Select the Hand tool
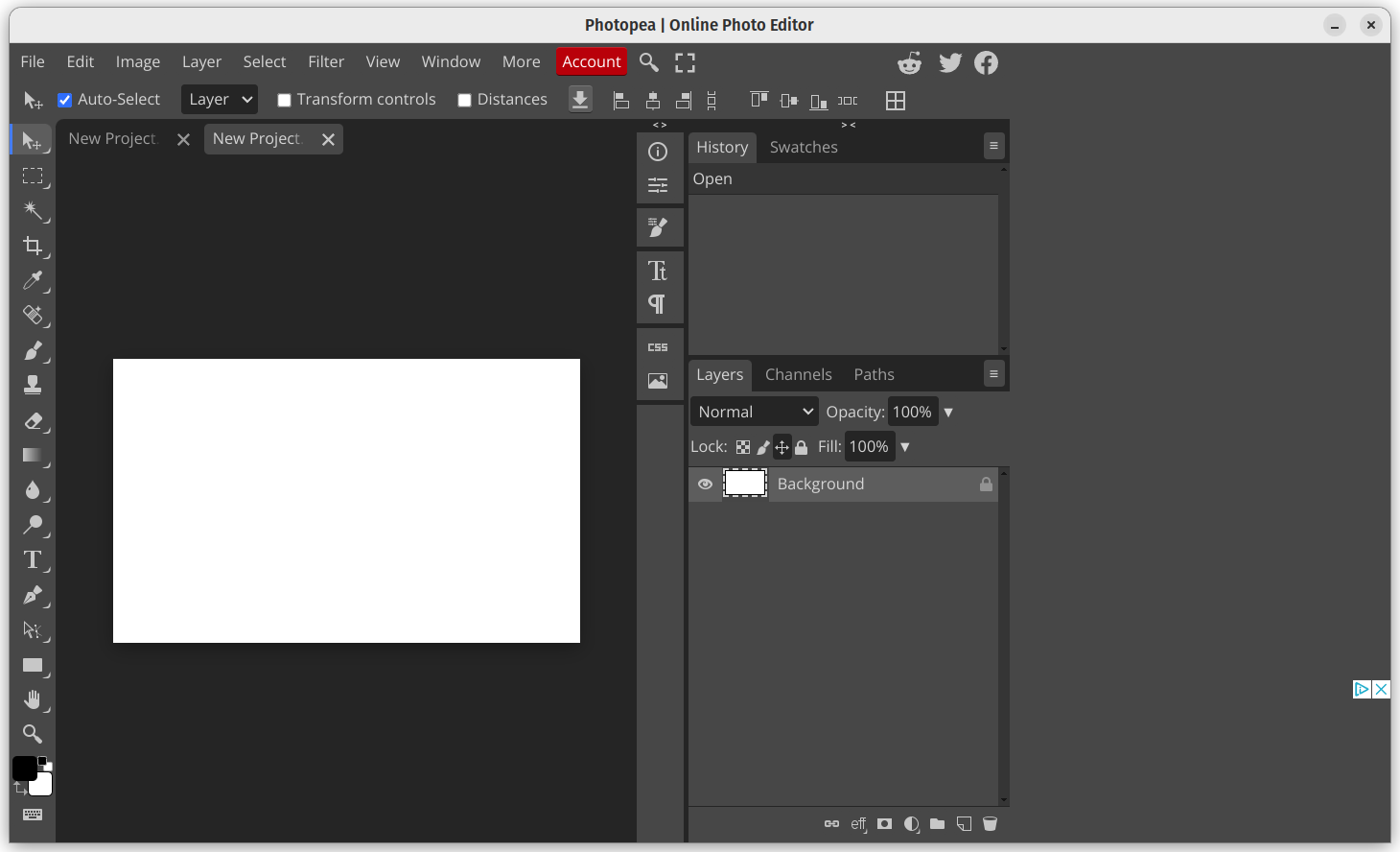 point(33,700)
